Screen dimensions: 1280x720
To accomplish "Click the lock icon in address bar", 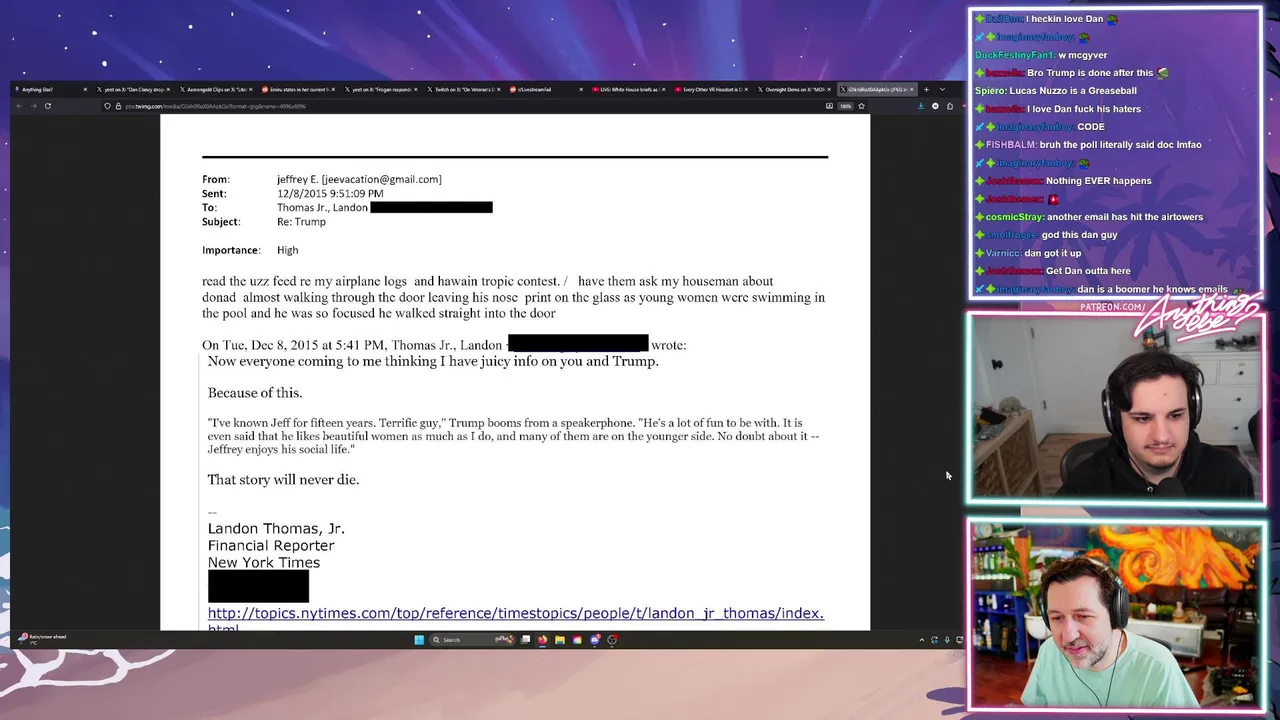I will [118, 106].
